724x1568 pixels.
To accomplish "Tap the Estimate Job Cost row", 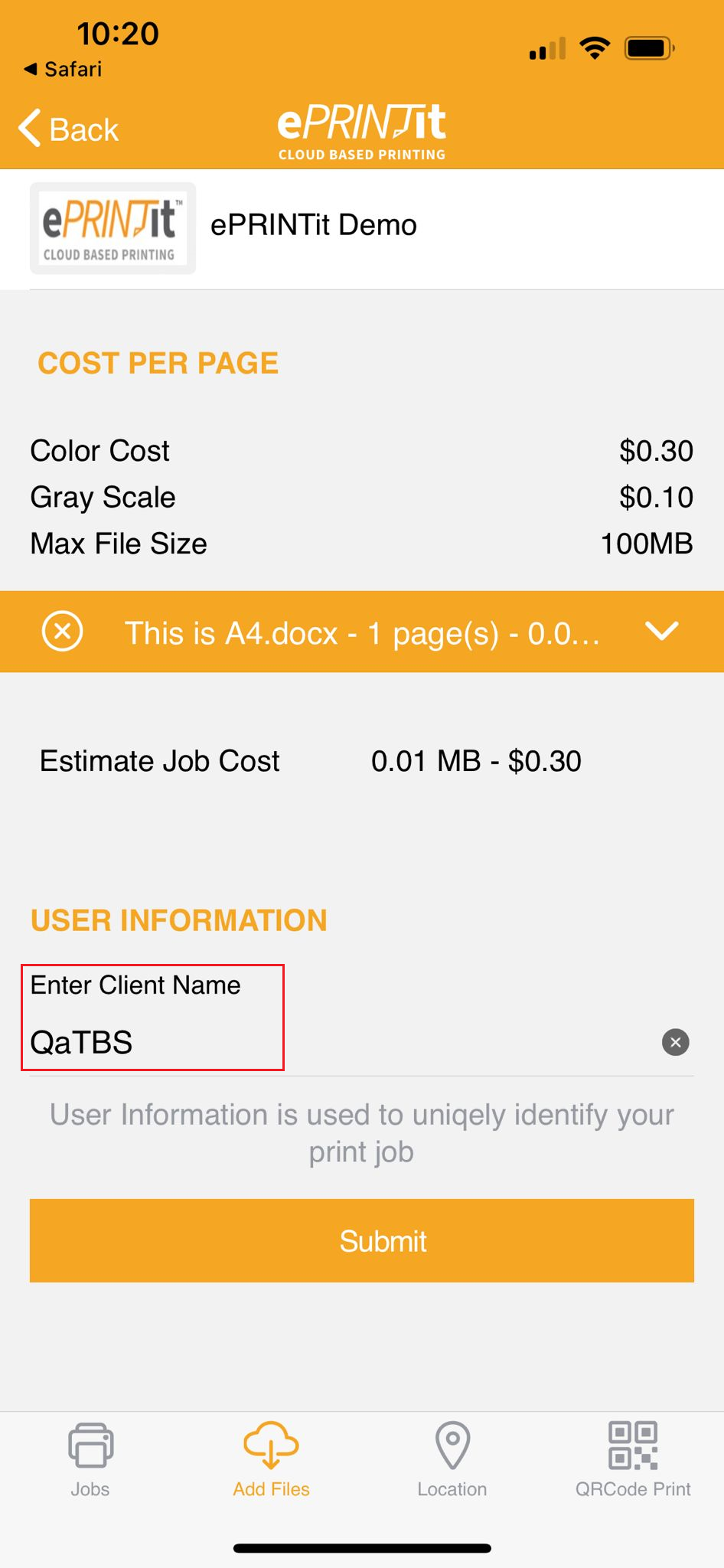I will pyautogui.click(x=311, y=761).
